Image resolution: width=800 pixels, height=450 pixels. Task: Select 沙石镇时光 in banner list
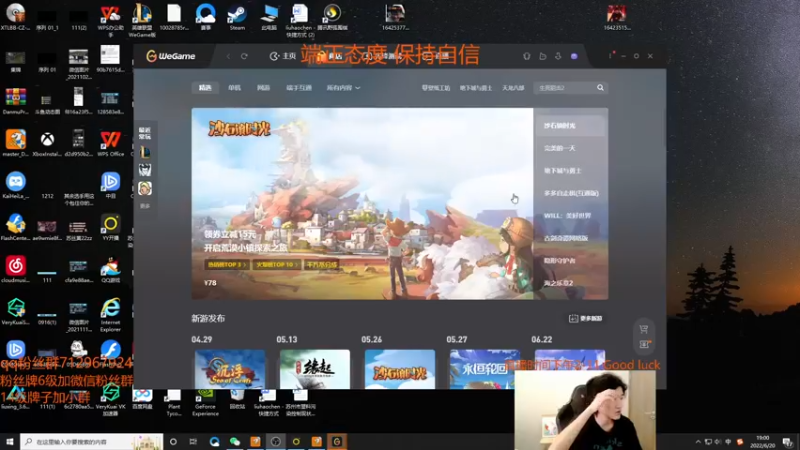click(570, 126)
